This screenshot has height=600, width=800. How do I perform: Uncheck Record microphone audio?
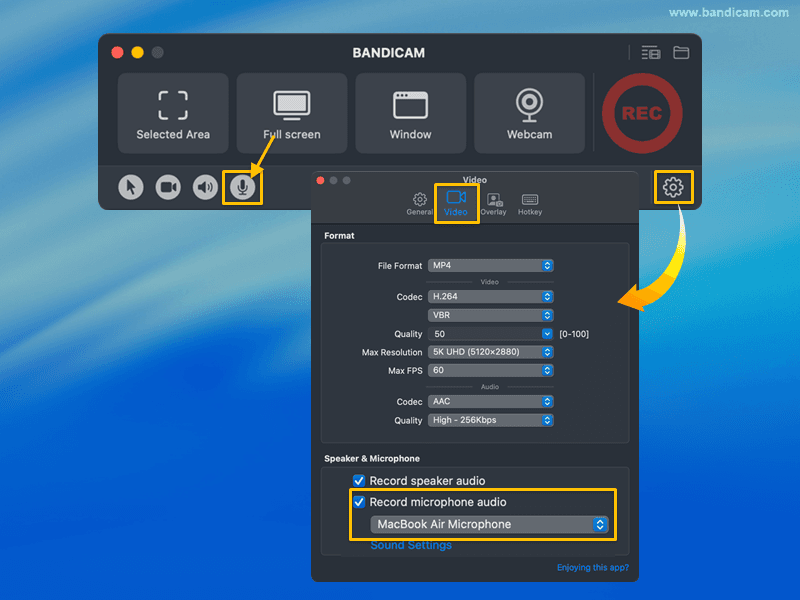(359, 502)
